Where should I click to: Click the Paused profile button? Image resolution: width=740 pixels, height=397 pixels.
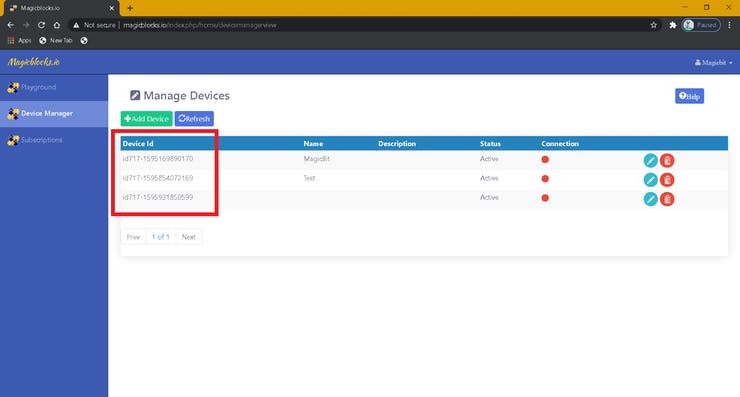[701, 25]
